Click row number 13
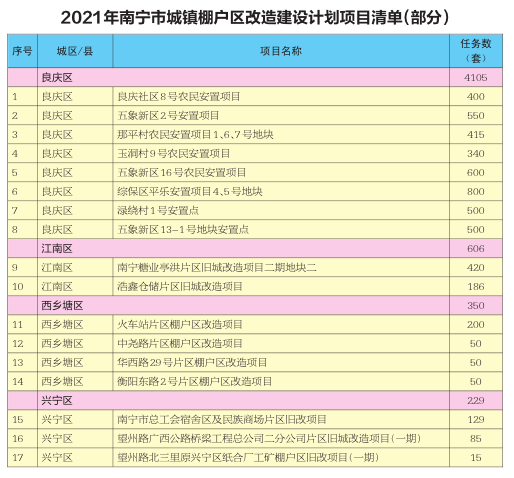The image size is (514, 478). click(x=18, y=362)
